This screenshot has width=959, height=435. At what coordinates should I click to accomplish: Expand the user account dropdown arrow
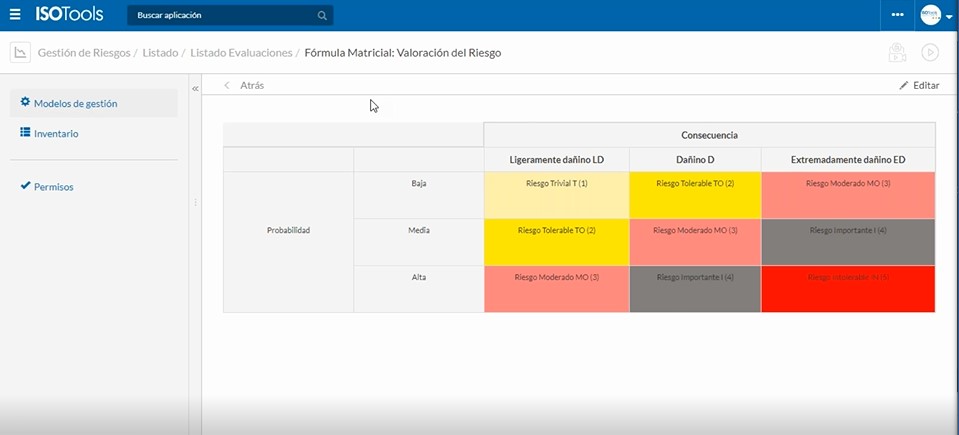pyautogui.click(x=948, y=16)
